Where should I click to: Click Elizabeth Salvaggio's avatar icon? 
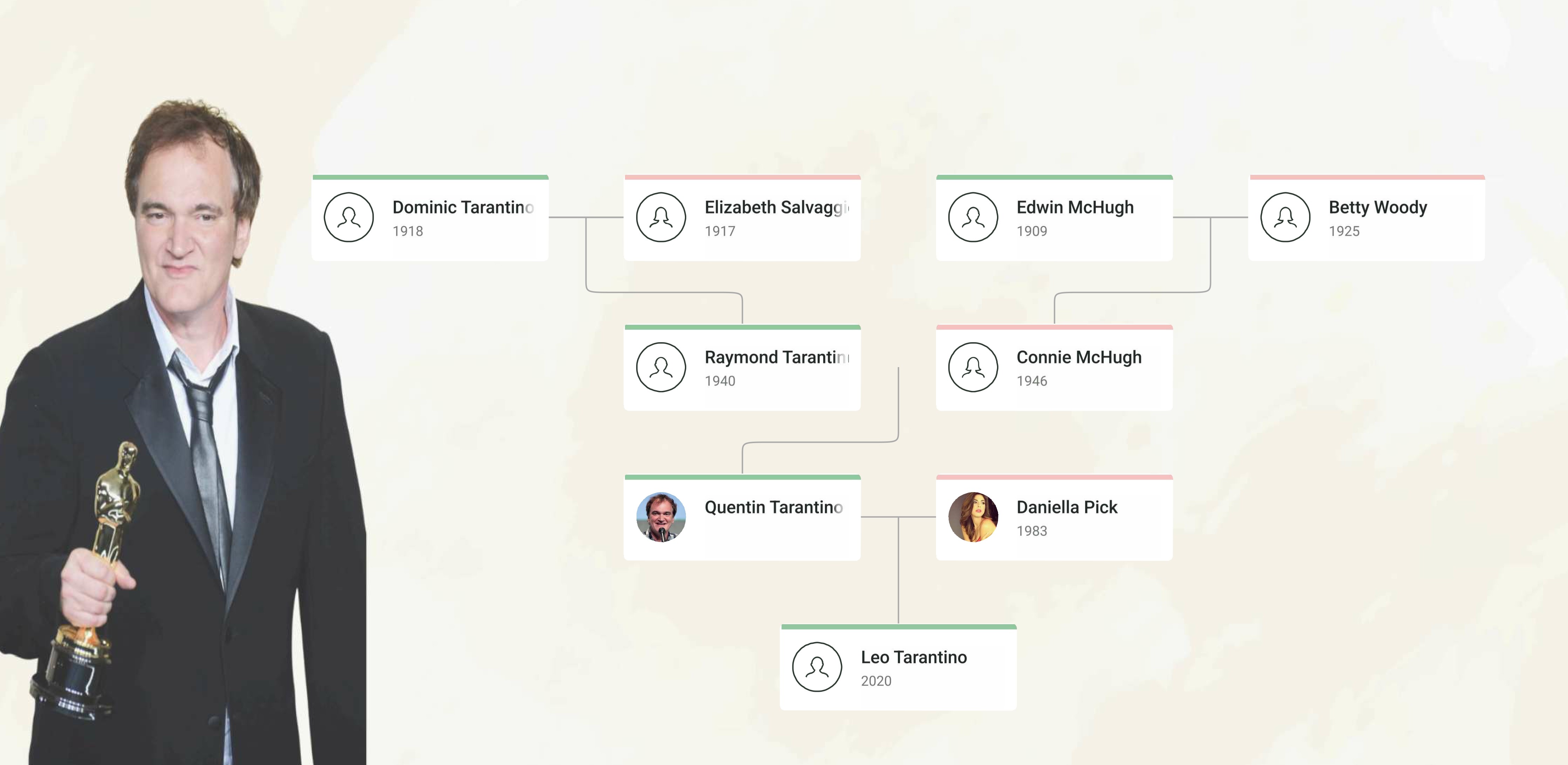(x=661, y=217)
